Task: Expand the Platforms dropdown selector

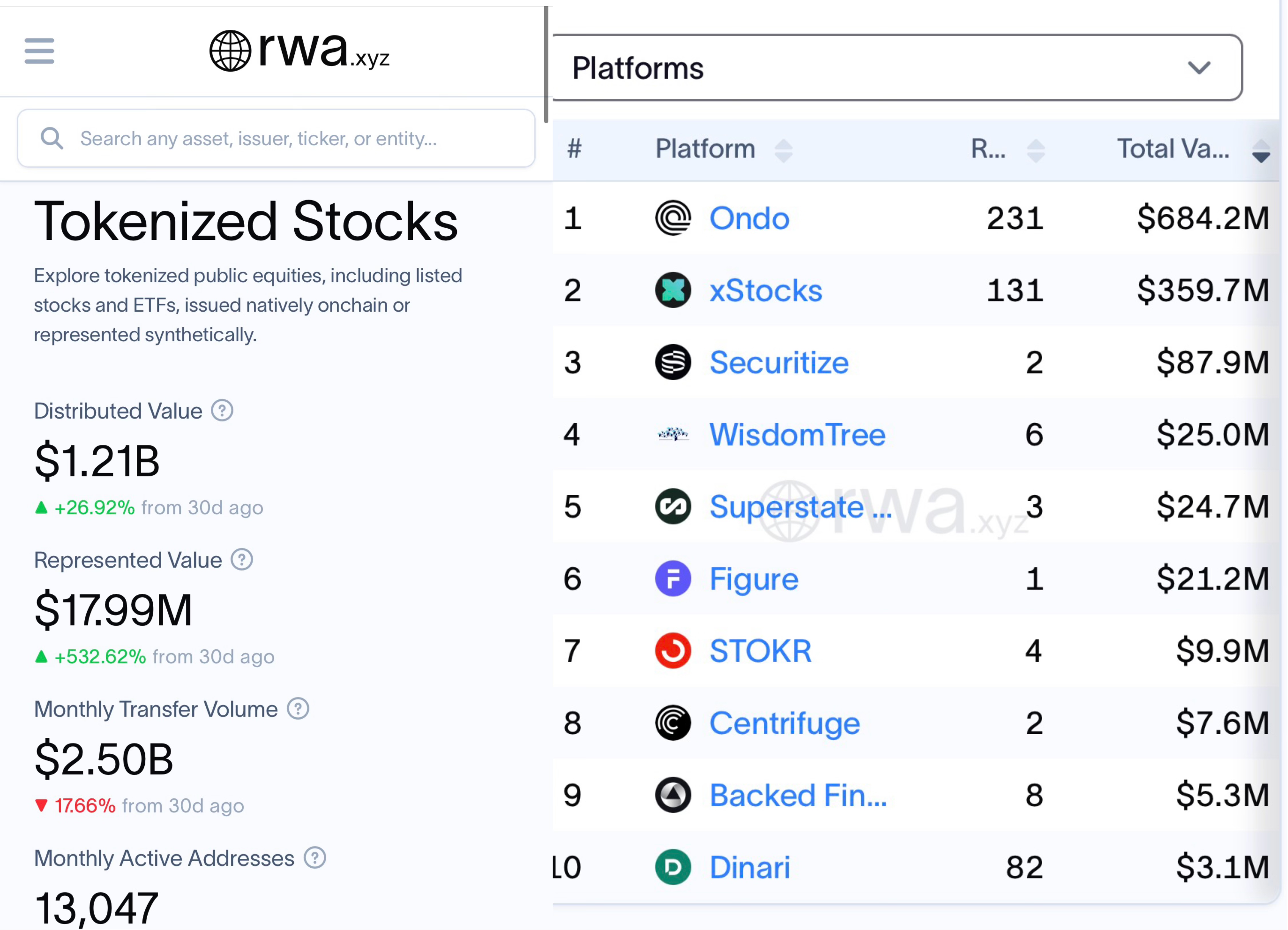Action: (897, 68)
